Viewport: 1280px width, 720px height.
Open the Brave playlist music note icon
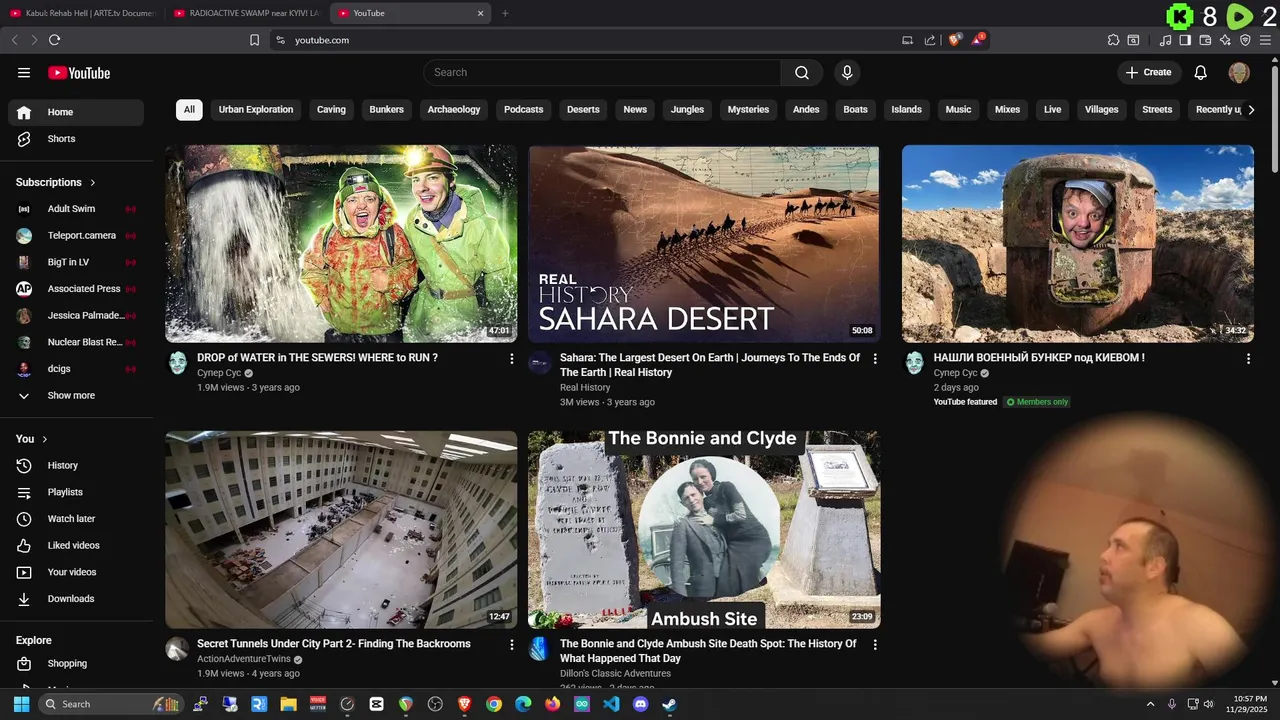click(1165, 40)
